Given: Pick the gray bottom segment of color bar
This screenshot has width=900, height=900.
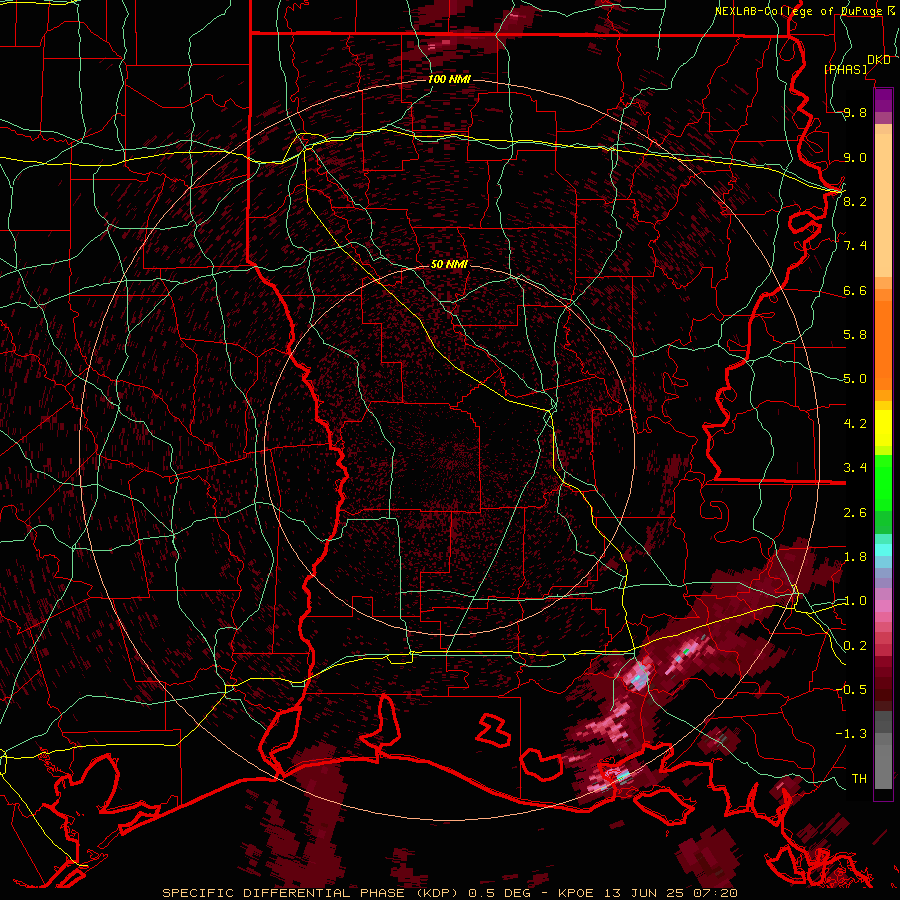Looking at the screenshot, I should pyautogui.click(x=883, y=761).
